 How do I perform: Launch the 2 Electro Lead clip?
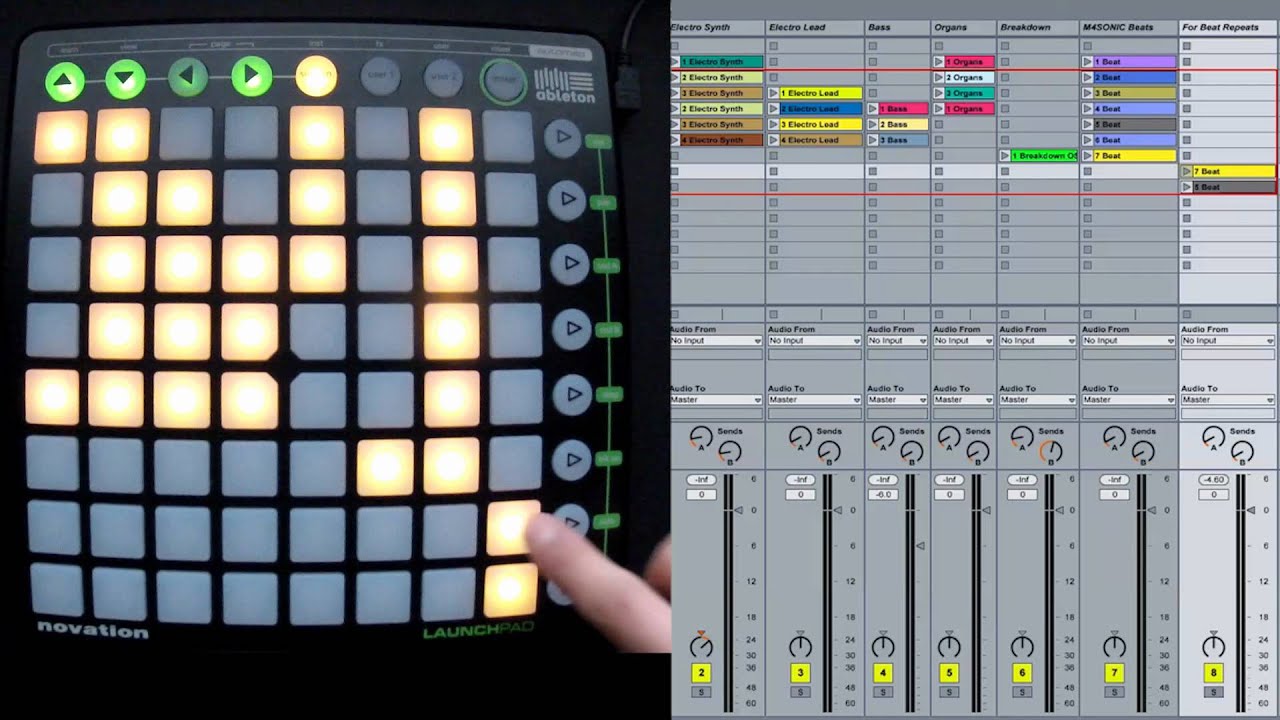[x=774, y=109]
